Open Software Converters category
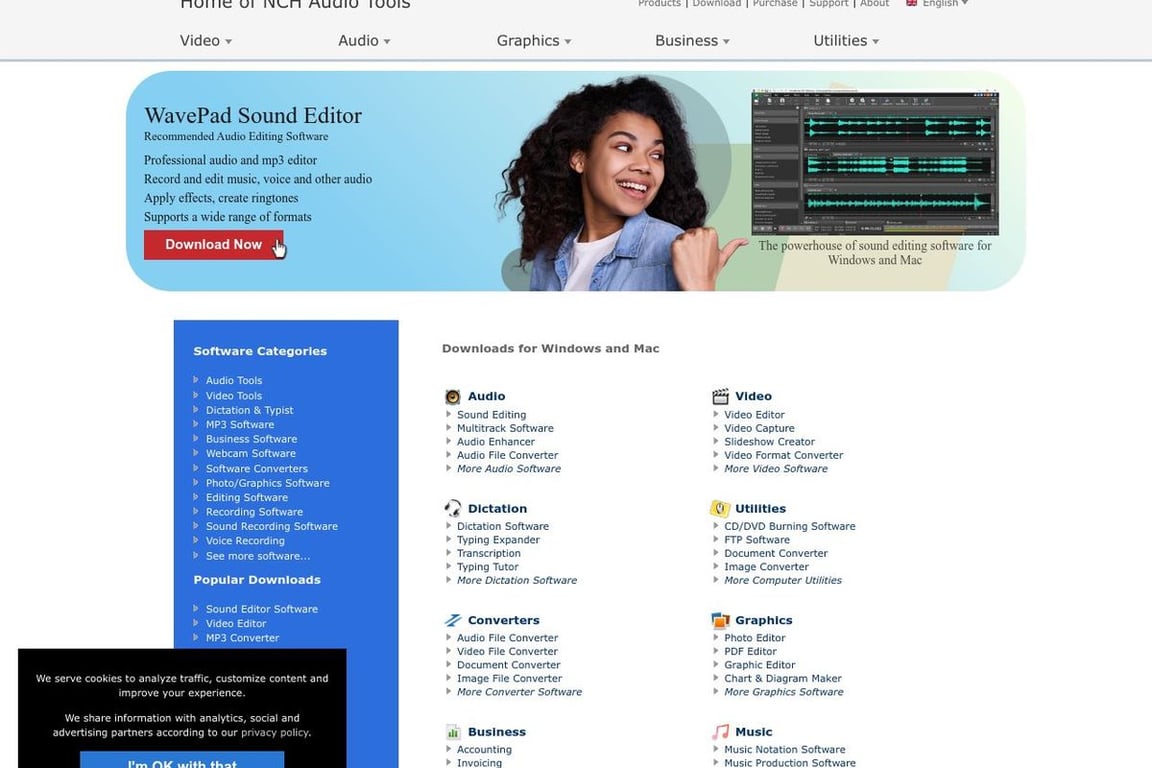Viewport: 1152px width, 768px height. (256, 469)
